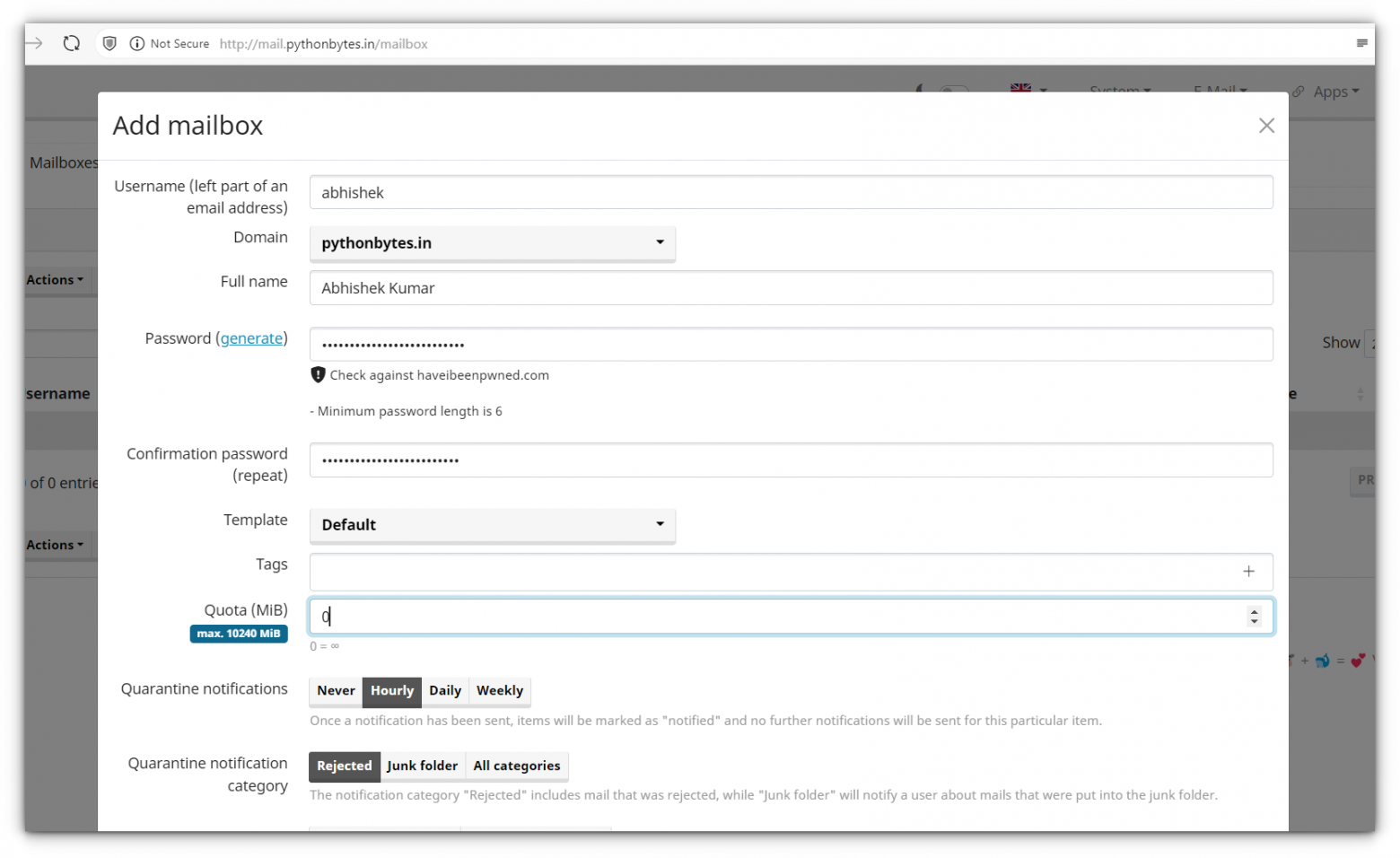Click the browser address bar URL

(x=323, y=44)
